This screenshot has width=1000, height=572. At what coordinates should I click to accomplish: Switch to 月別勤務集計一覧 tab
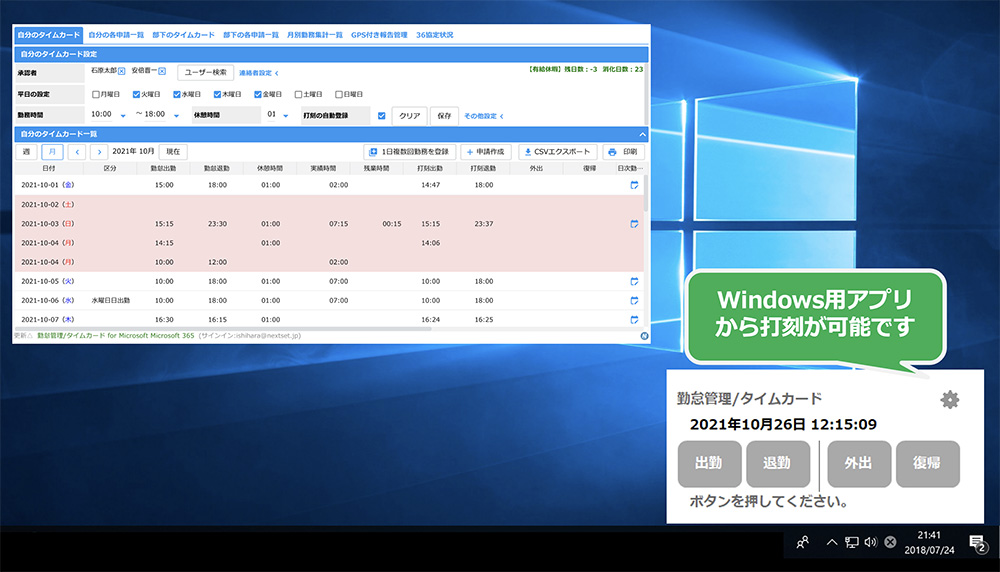pos(315,35)
